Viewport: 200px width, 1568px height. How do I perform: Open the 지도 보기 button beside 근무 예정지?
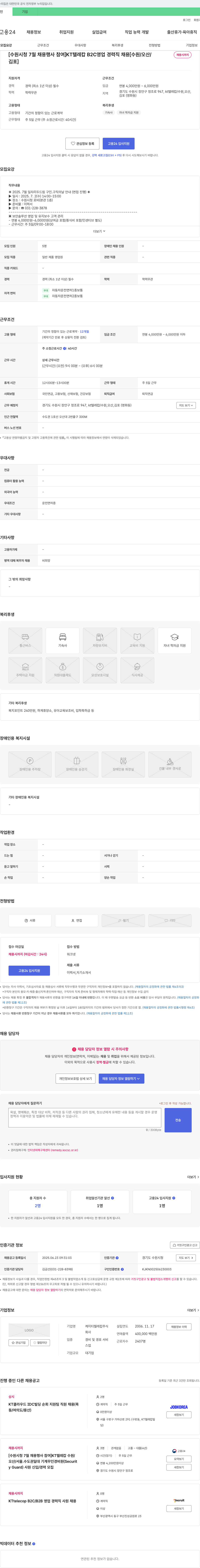pyautogui.click(x=186, y=405)
